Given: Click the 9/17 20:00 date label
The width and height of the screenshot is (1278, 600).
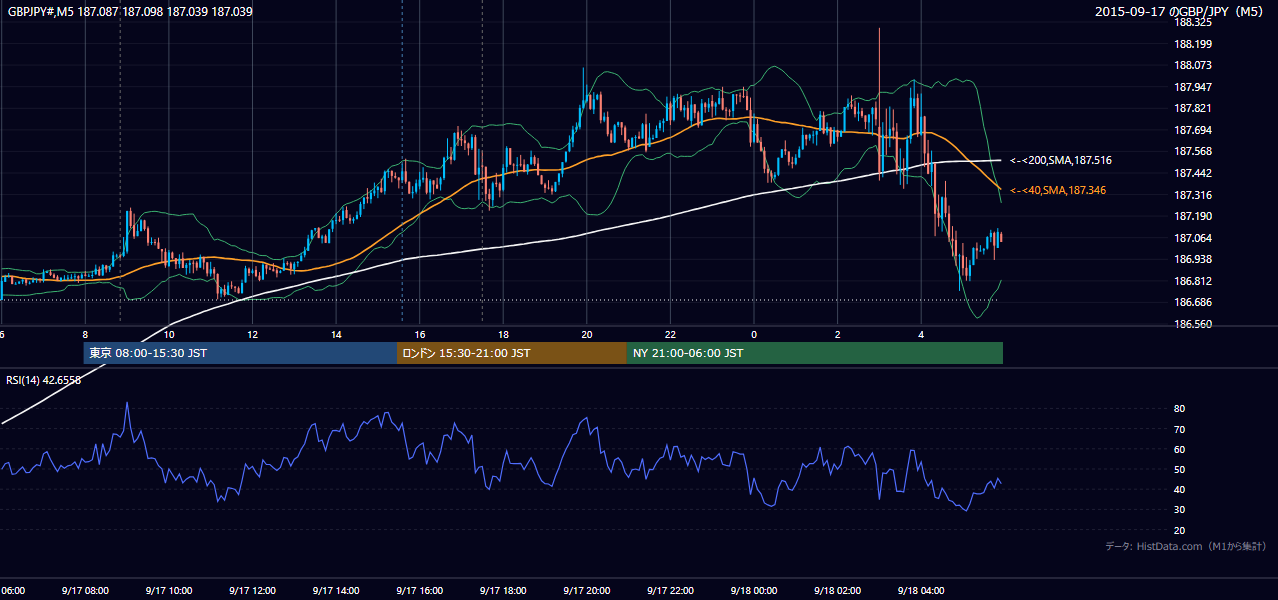Looking at the screenshot, I should (587, 591).
